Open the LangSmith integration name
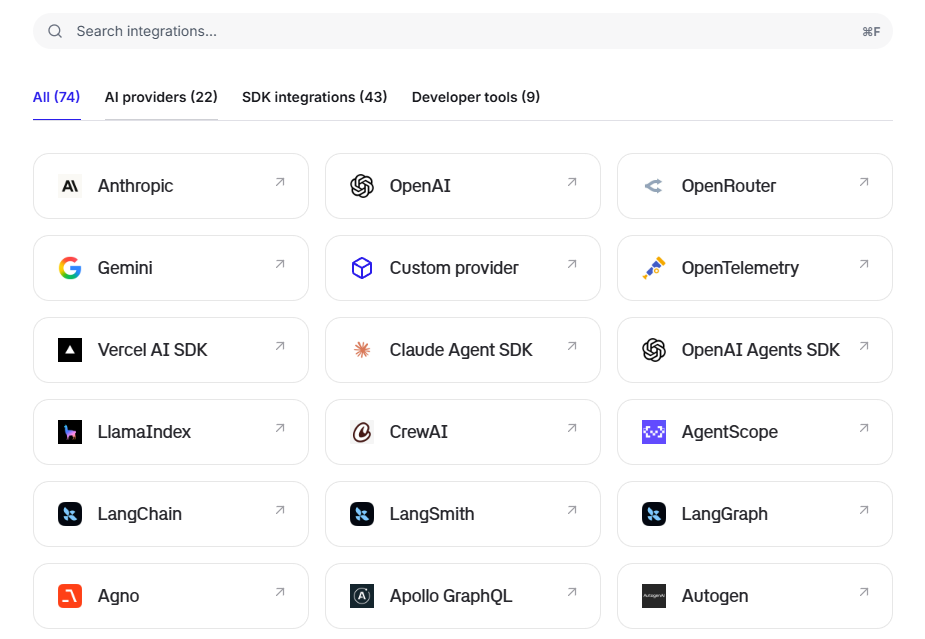The image size is (925, 639). pyautogui.click(x=432, y=514)
